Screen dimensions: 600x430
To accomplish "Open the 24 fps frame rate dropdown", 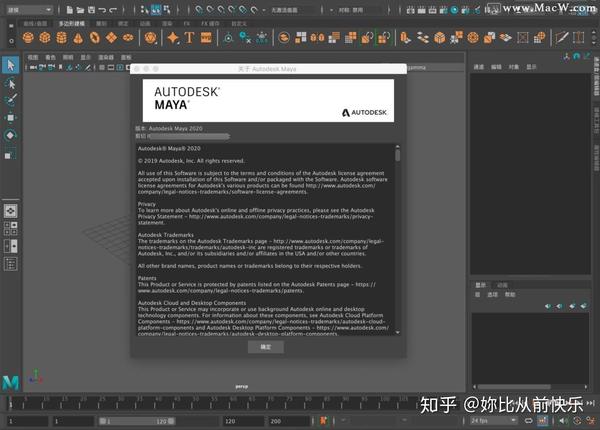I will 493,421.
